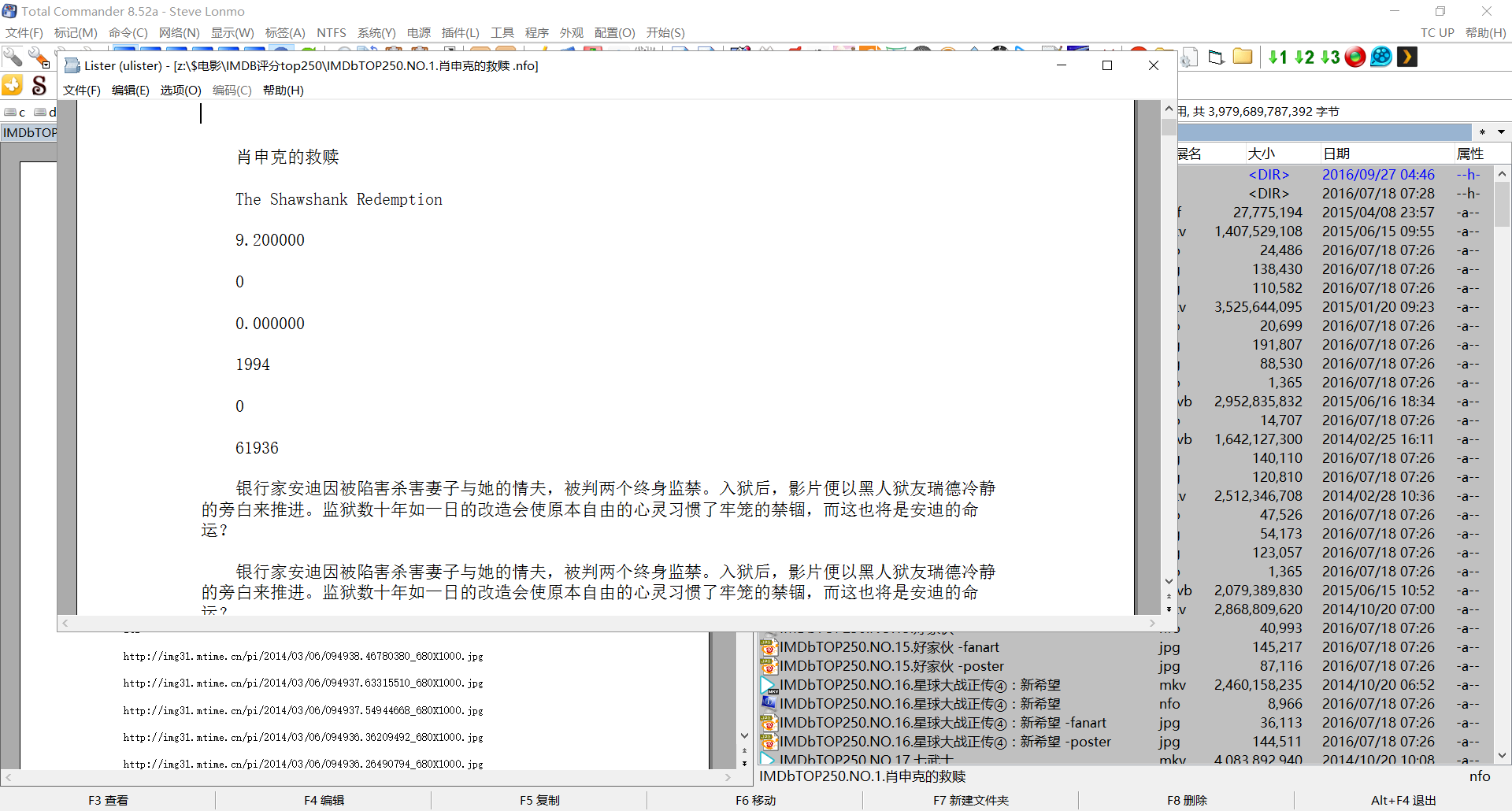
Task: Click Lister vertical scrollbar up arrow
Action: (x=1169, y=109)
